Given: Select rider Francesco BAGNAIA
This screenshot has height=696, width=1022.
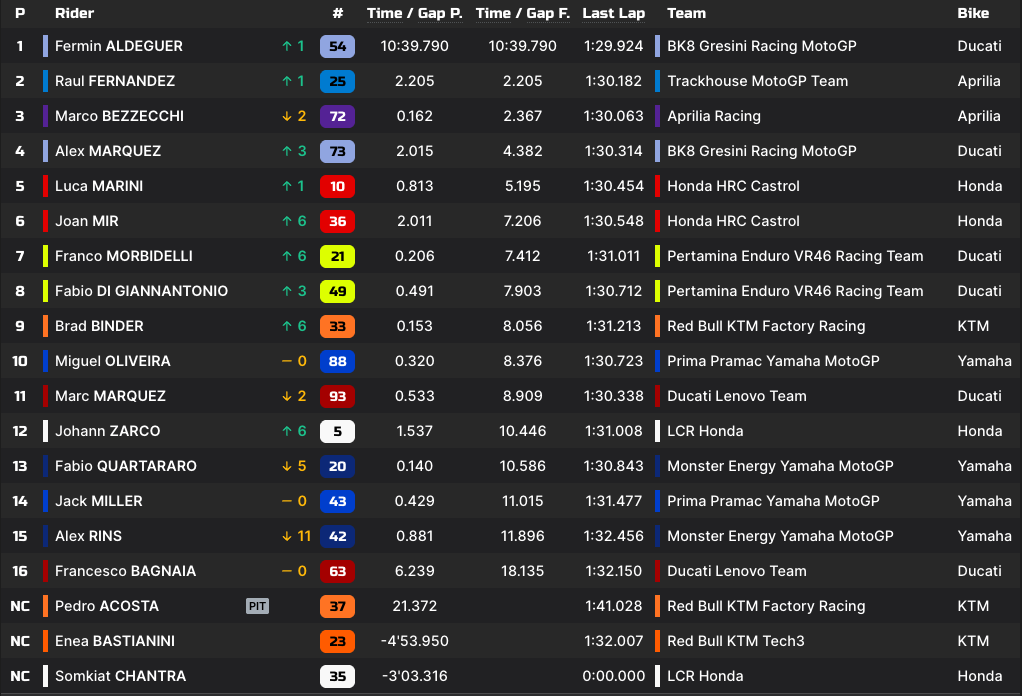Looking at the screenshot, I should point(125,571).
